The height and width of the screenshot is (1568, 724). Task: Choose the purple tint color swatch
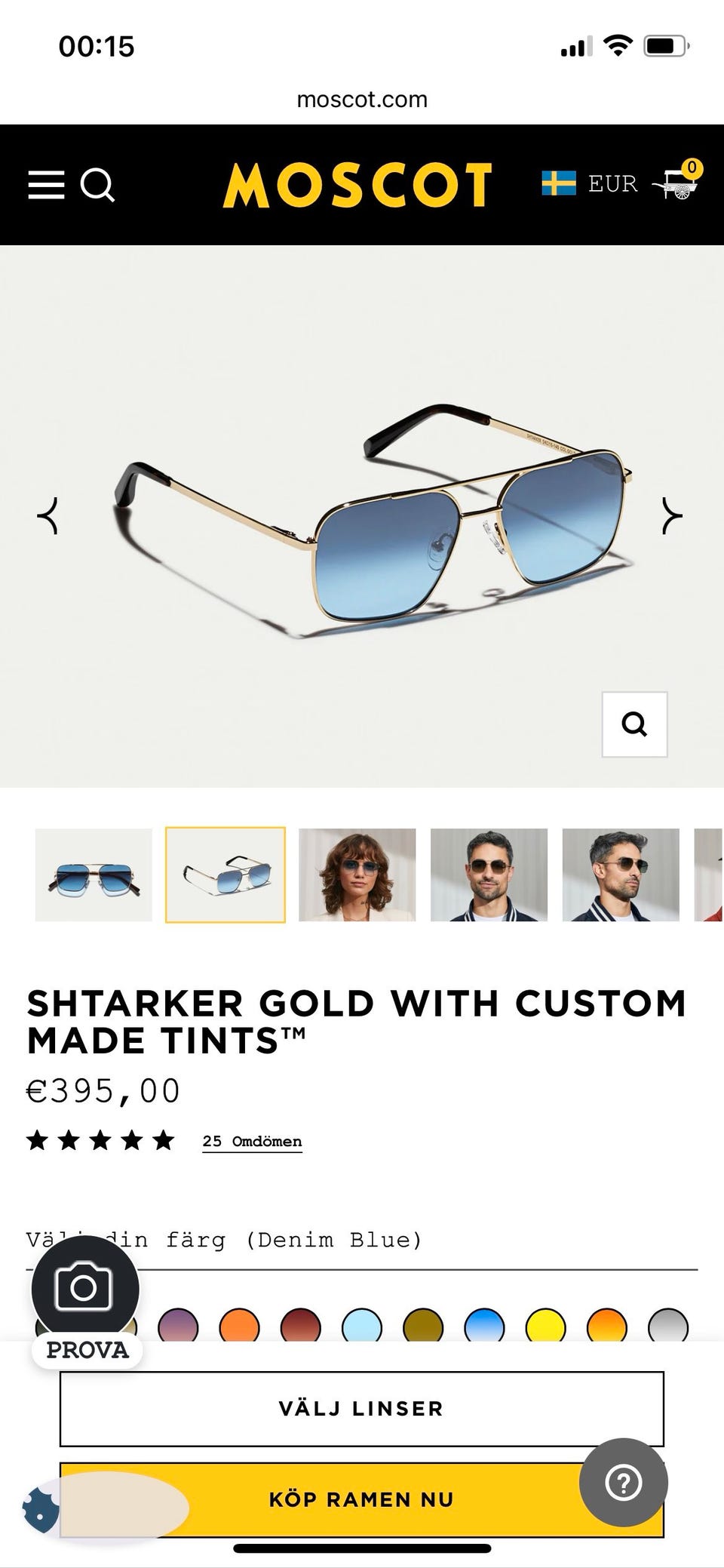pyautogui.click(x=178, y=1327)
